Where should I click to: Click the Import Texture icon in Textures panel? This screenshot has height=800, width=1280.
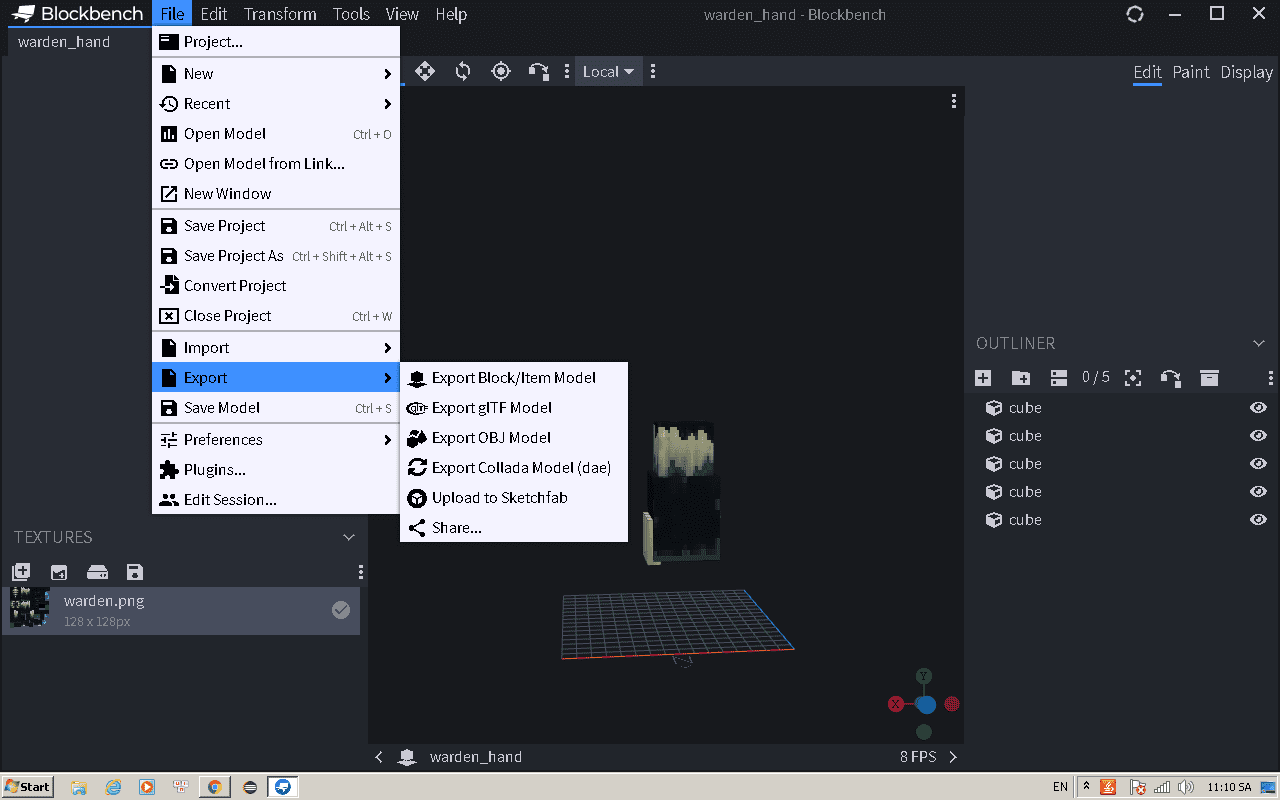click(x=21, y=572)
